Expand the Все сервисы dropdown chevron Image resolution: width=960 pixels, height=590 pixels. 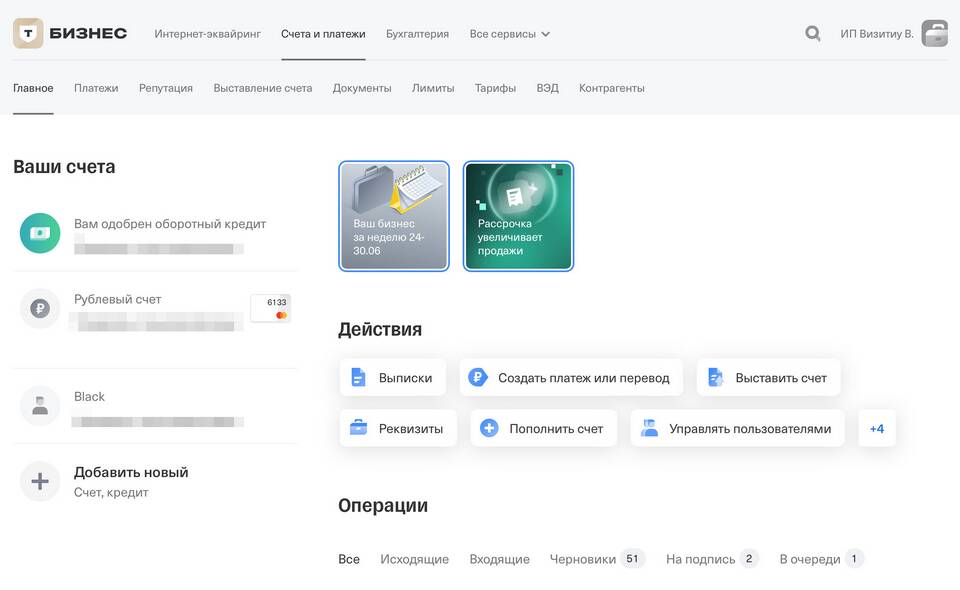pyautogui.click(x=546, y=34)
